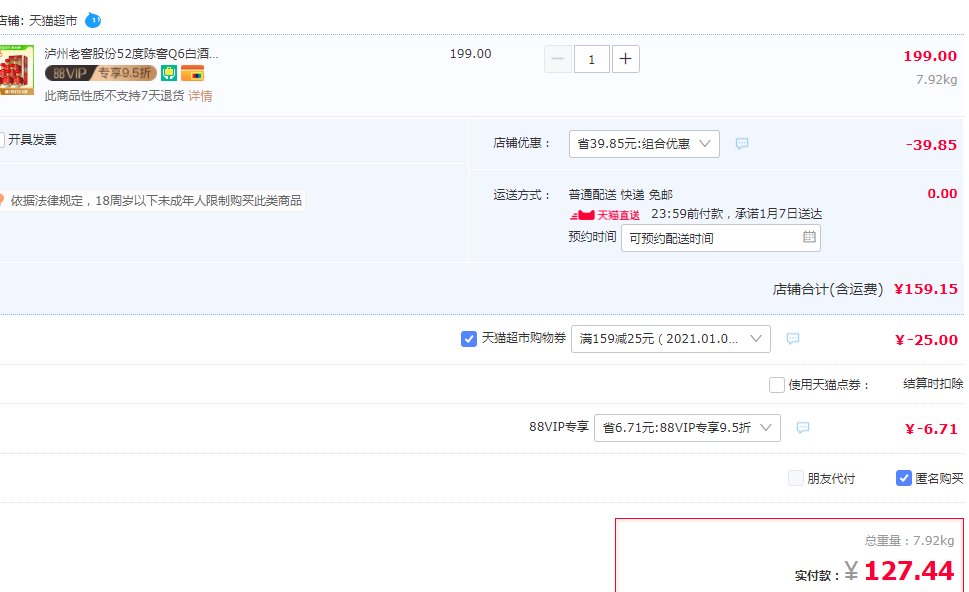Viewport: 969px width, 592px height.
Task: Open the 店铺优惠 省39.85元 dropdown
Action: coord(644,144)
